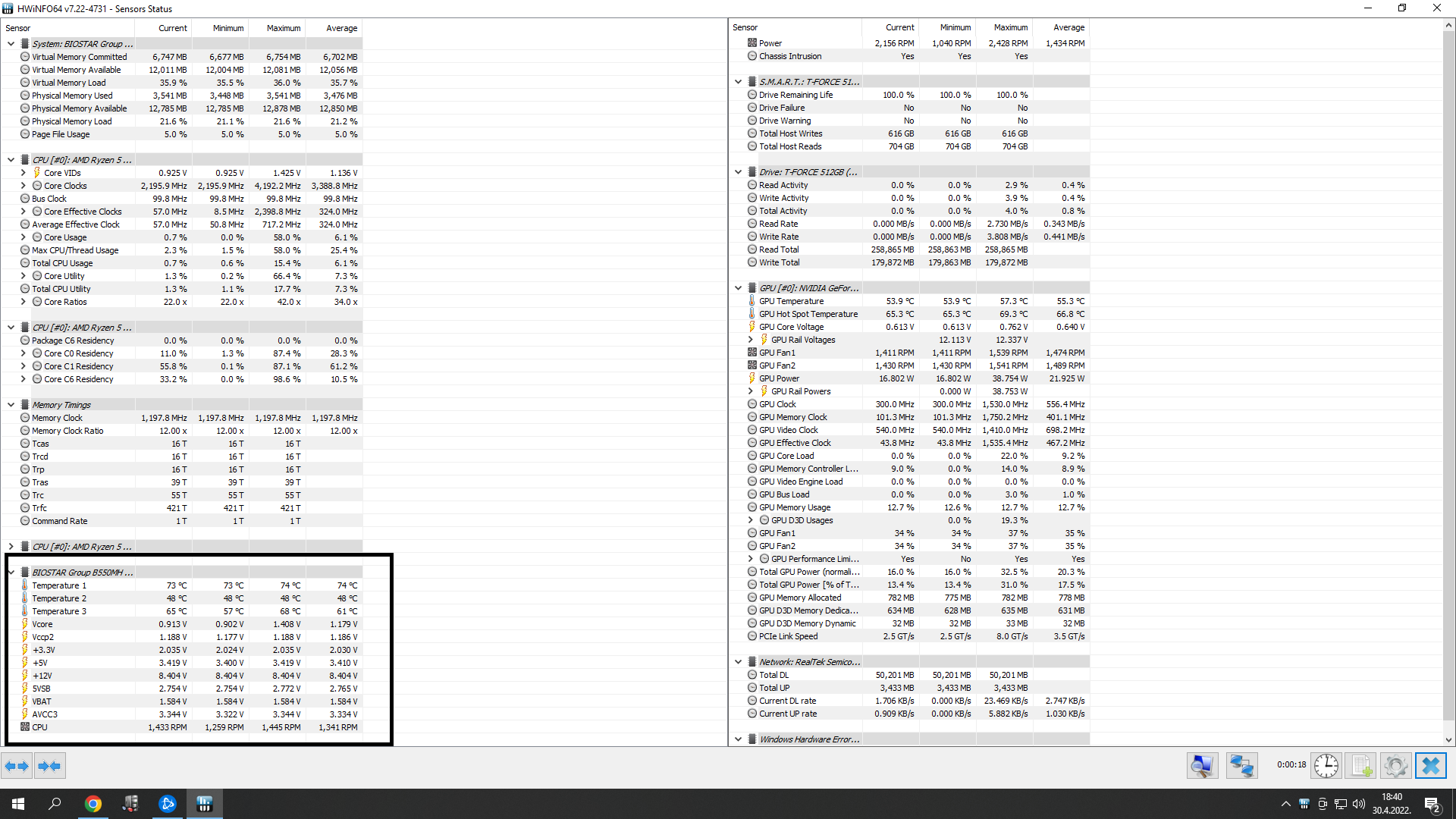The height and width of the screenshot is (819, 1456).
Task: Select the Vcore sensor row
Action: tap(42, 624)
